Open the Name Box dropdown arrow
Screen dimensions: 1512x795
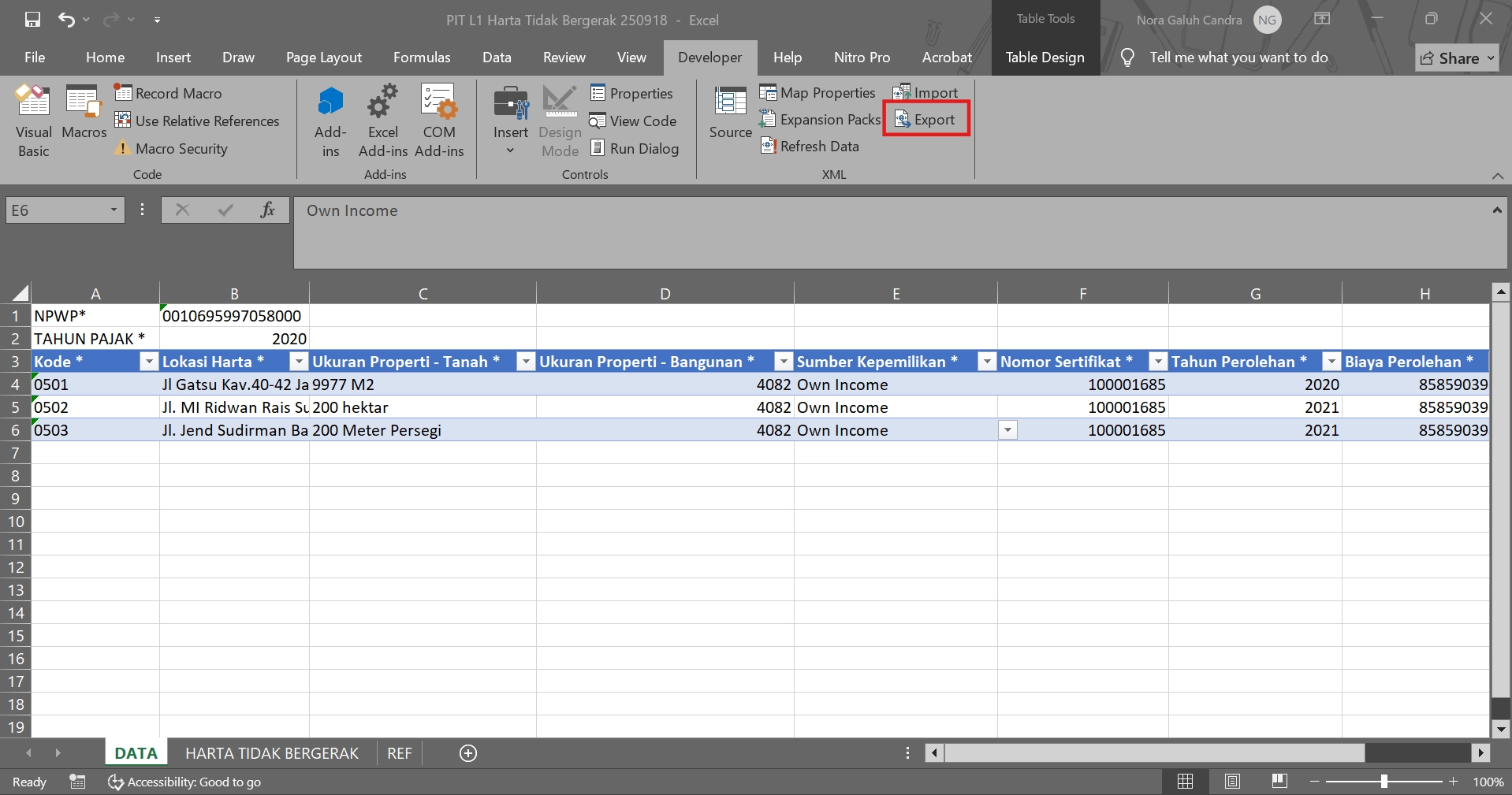click(114, 210)
